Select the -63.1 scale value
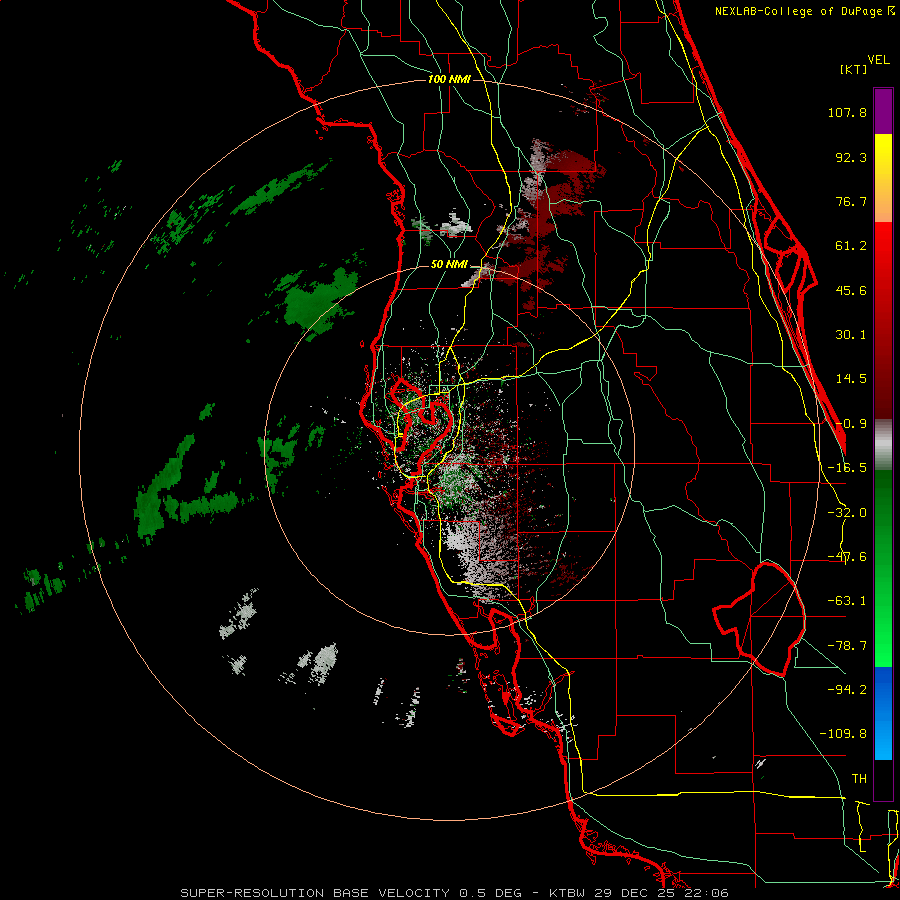The image size is (900, 900). (847, 601)
